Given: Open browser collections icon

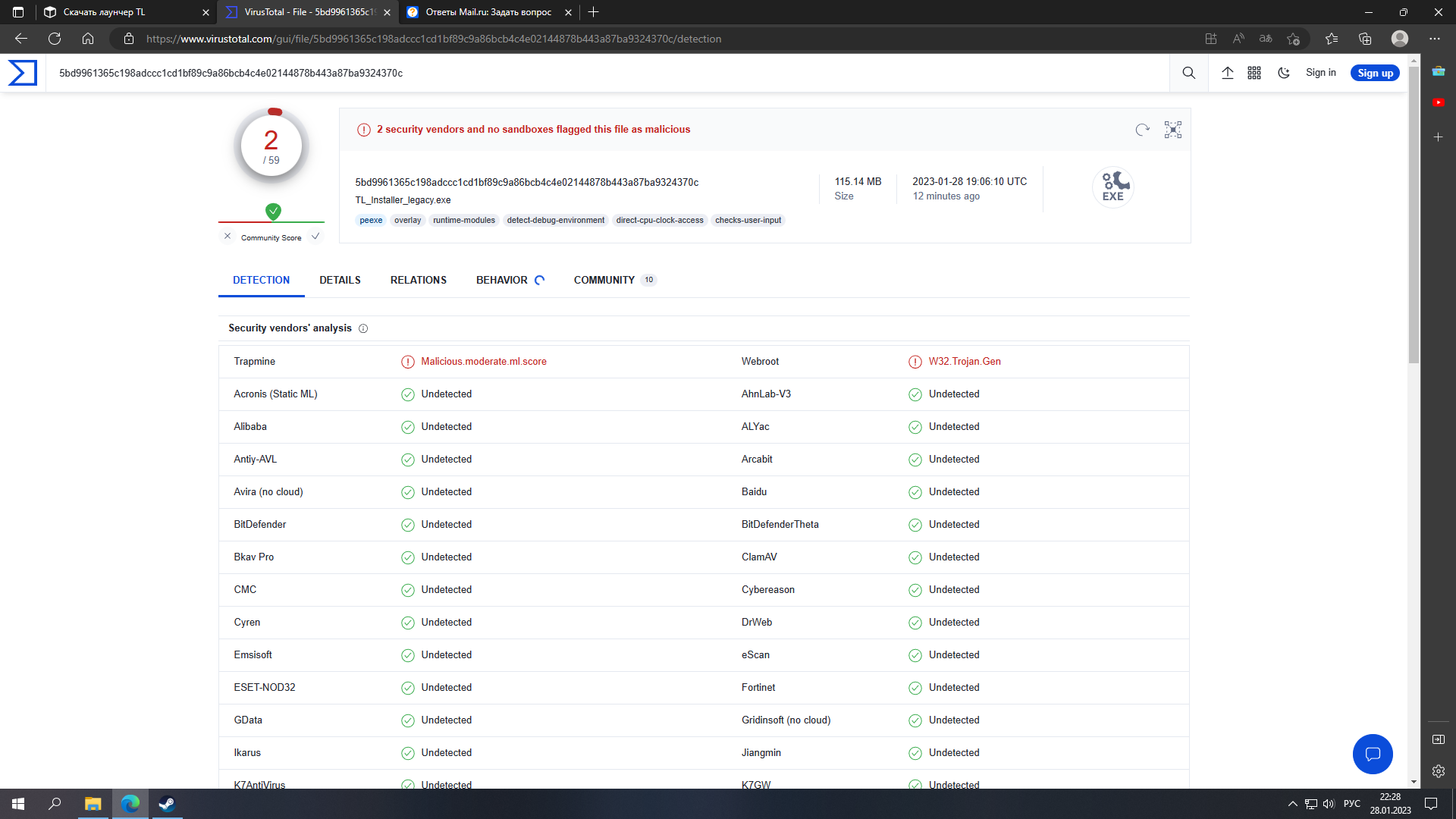Looking at the screenshot, I should [1365, 39].
